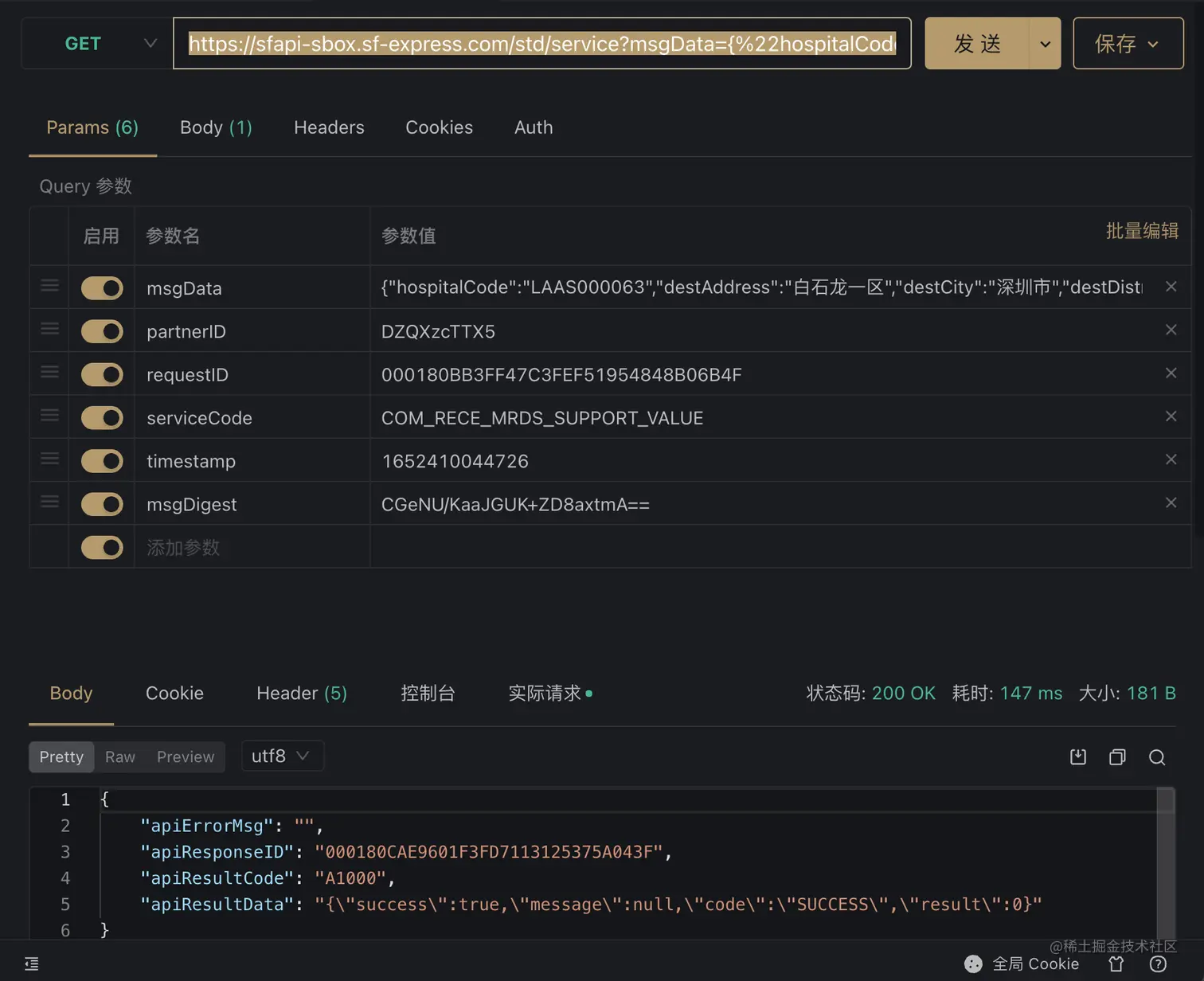Screen dimensions: 1204x981
Task: Remove the requestID parameter row
Action: pyautogui.click(x=1171, y=373)
